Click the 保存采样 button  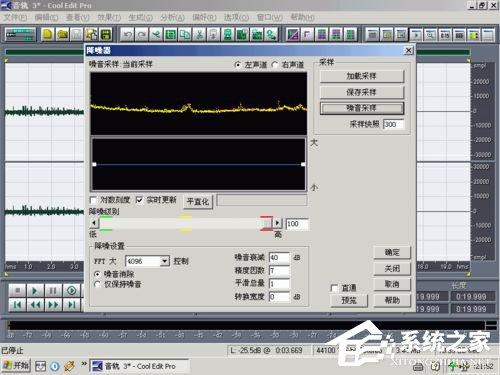[362, 92]
